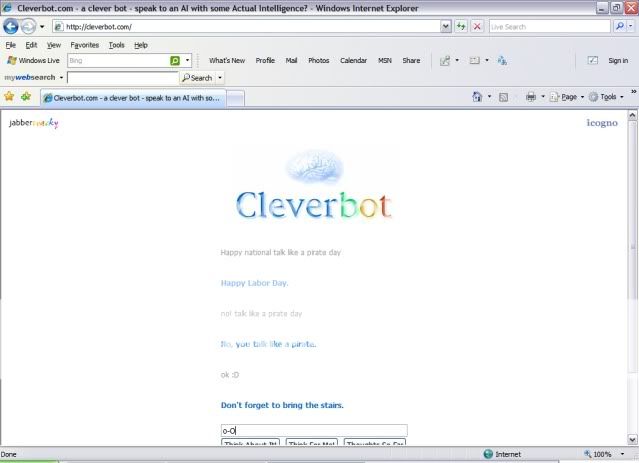Click the Favorites star icon
The image size is (639, 463).
point(9,97)
